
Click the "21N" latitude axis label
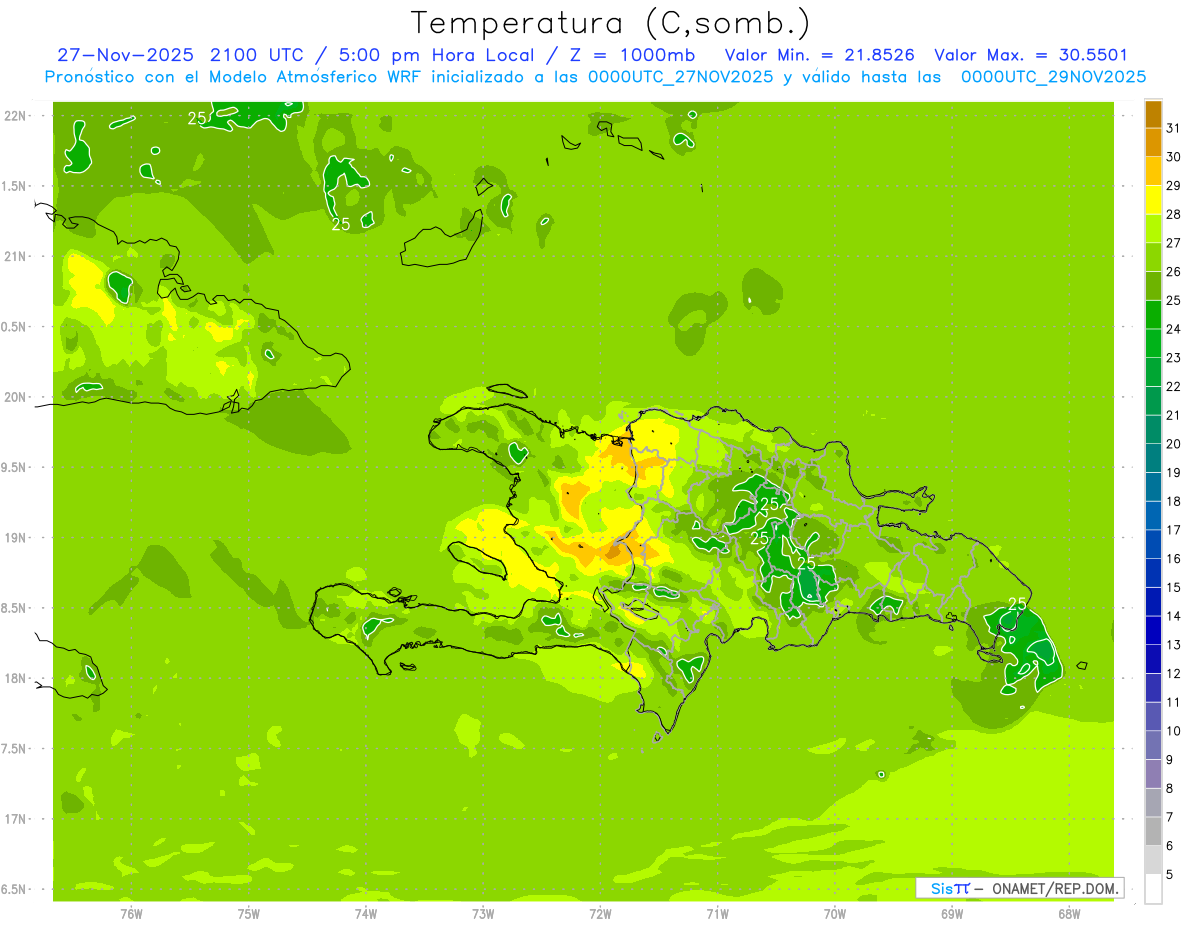[16, 257]
